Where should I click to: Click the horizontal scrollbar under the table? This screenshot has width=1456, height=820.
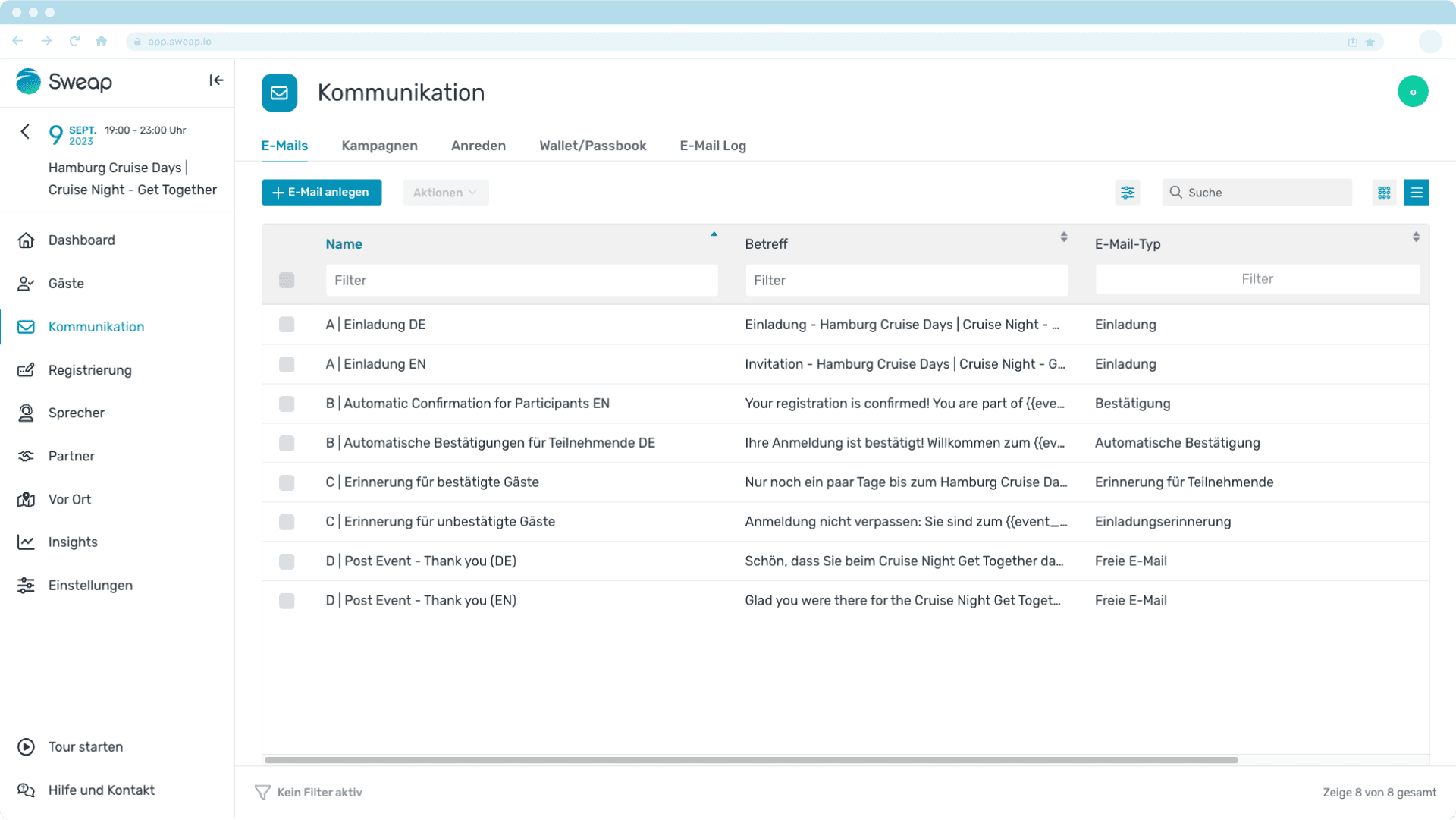click(751, 759)
